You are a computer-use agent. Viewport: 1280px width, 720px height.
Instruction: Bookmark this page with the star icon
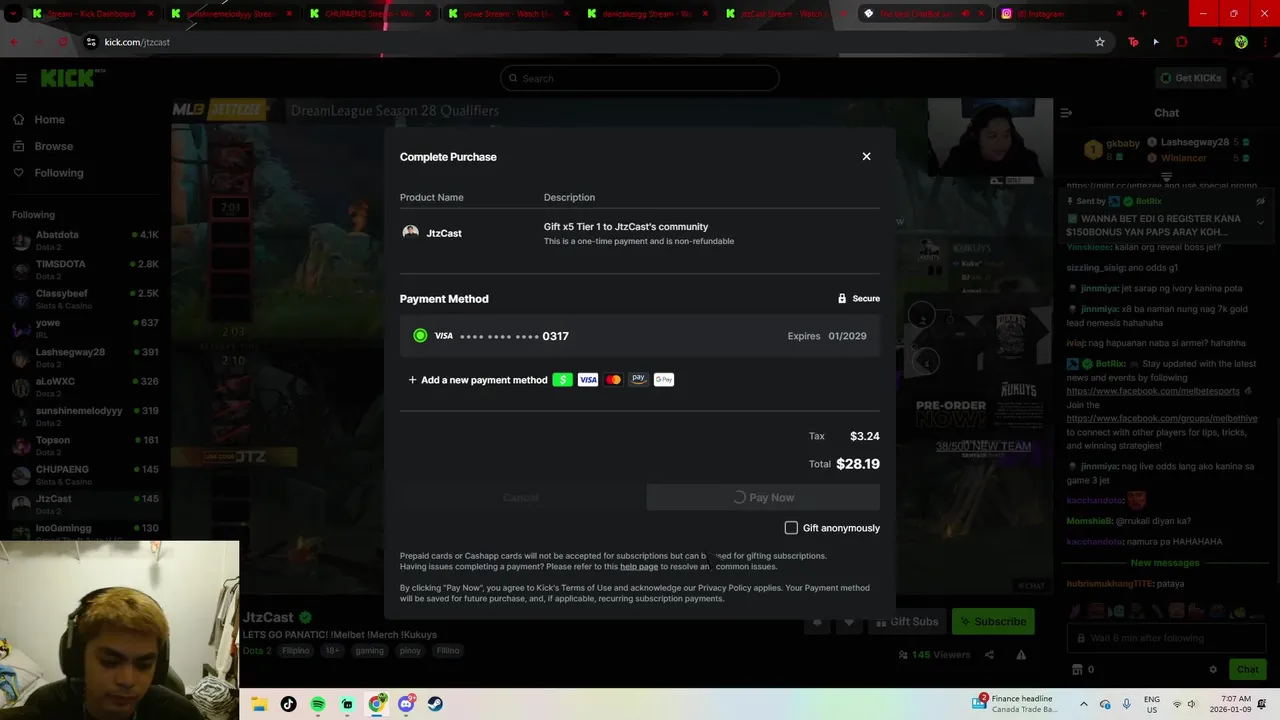(x=1100, y=42)
